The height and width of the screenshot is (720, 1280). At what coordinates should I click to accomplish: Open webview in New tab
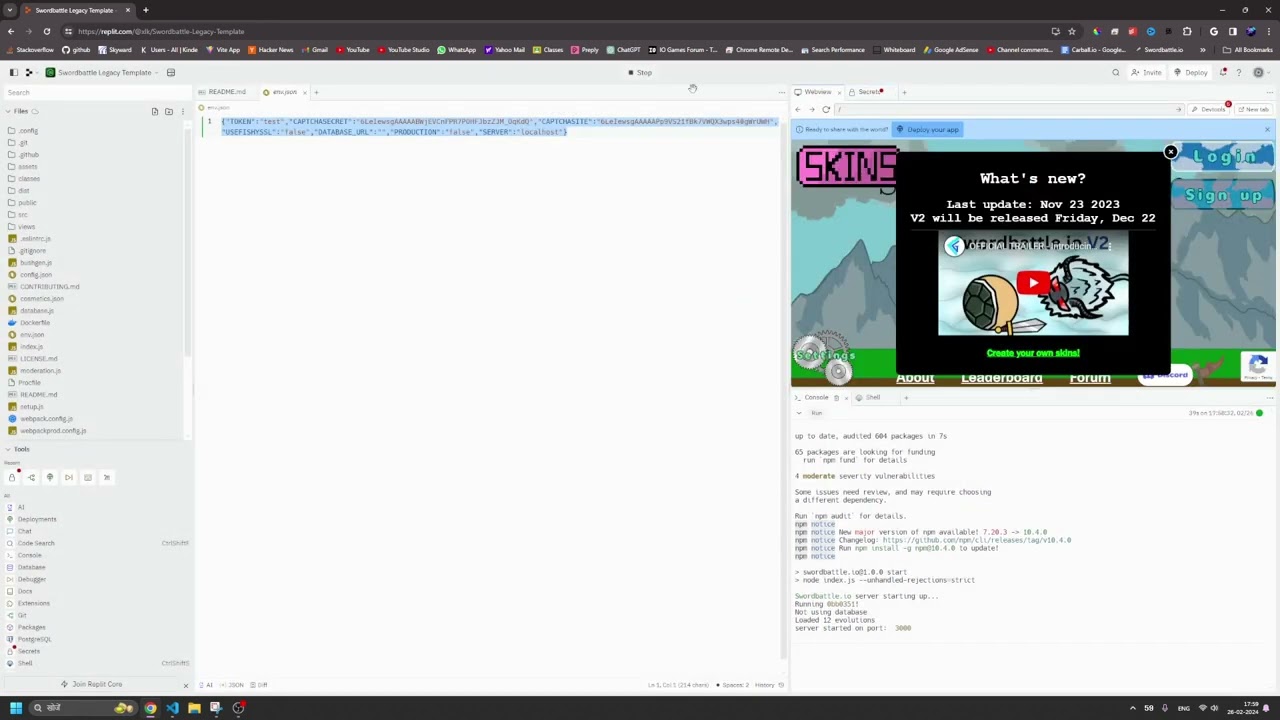[1254, 109]
